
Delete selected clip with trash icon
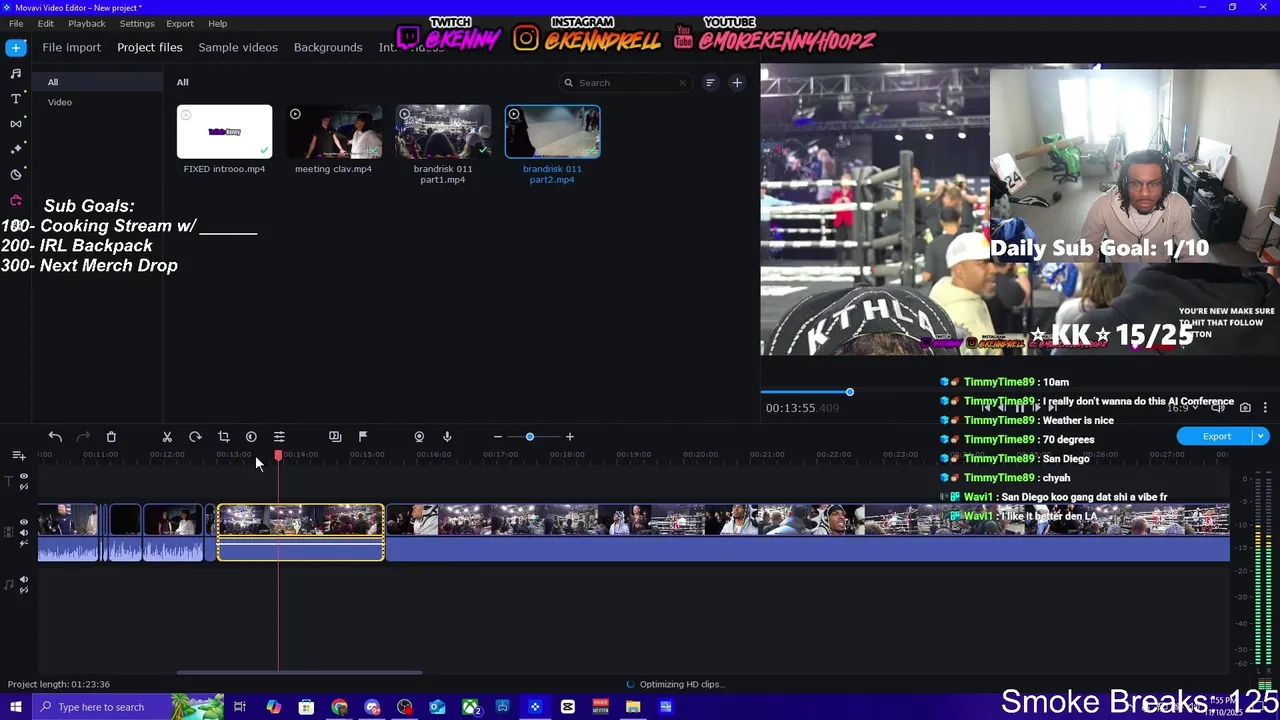[x=111, y=437]
